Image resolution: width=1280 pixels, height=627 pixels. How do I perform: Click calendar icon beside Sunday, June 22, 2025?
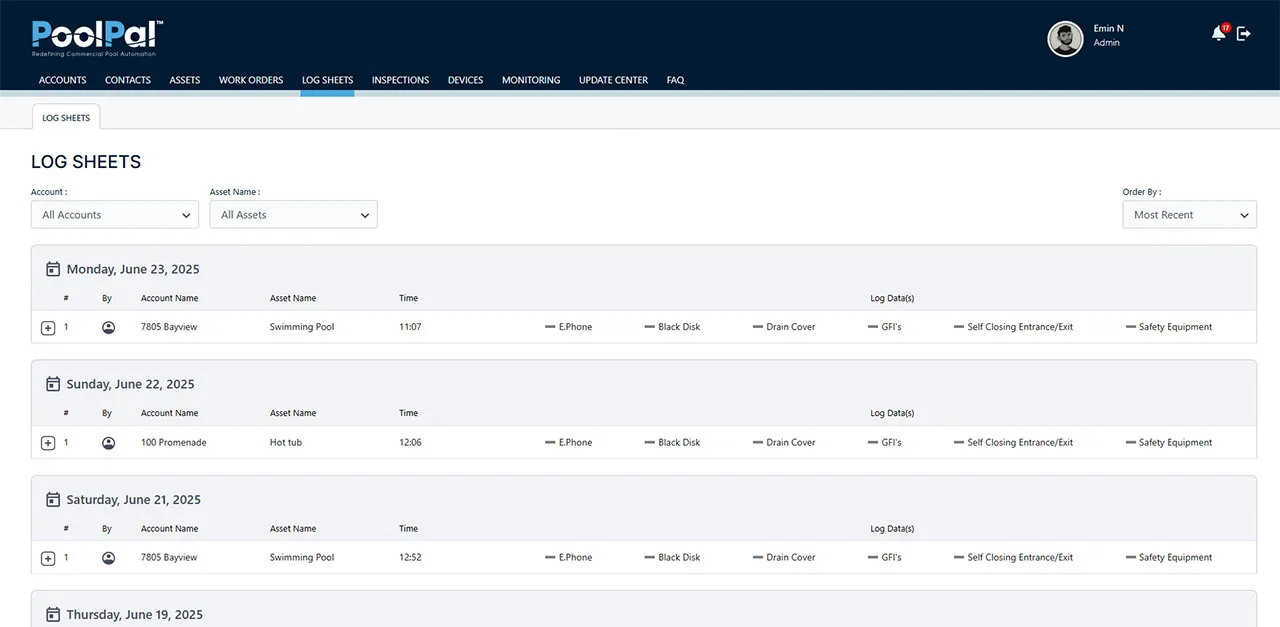53,384
